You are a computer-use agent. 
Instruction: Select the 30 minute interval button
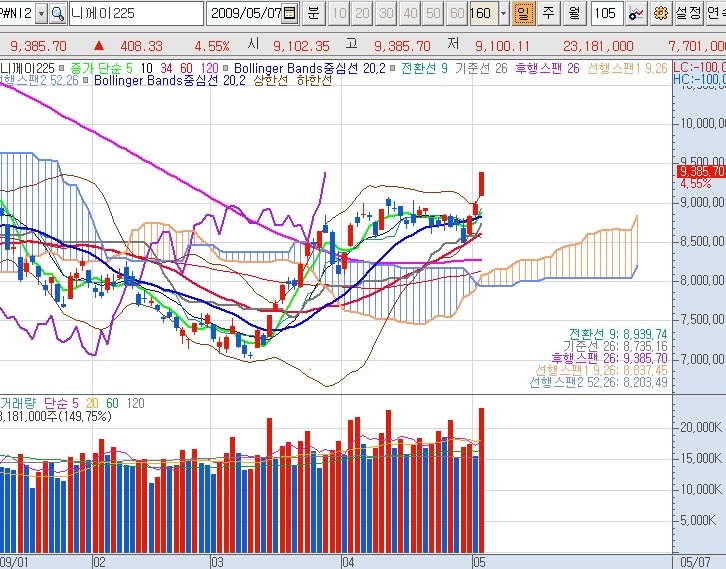coord(386,14)
